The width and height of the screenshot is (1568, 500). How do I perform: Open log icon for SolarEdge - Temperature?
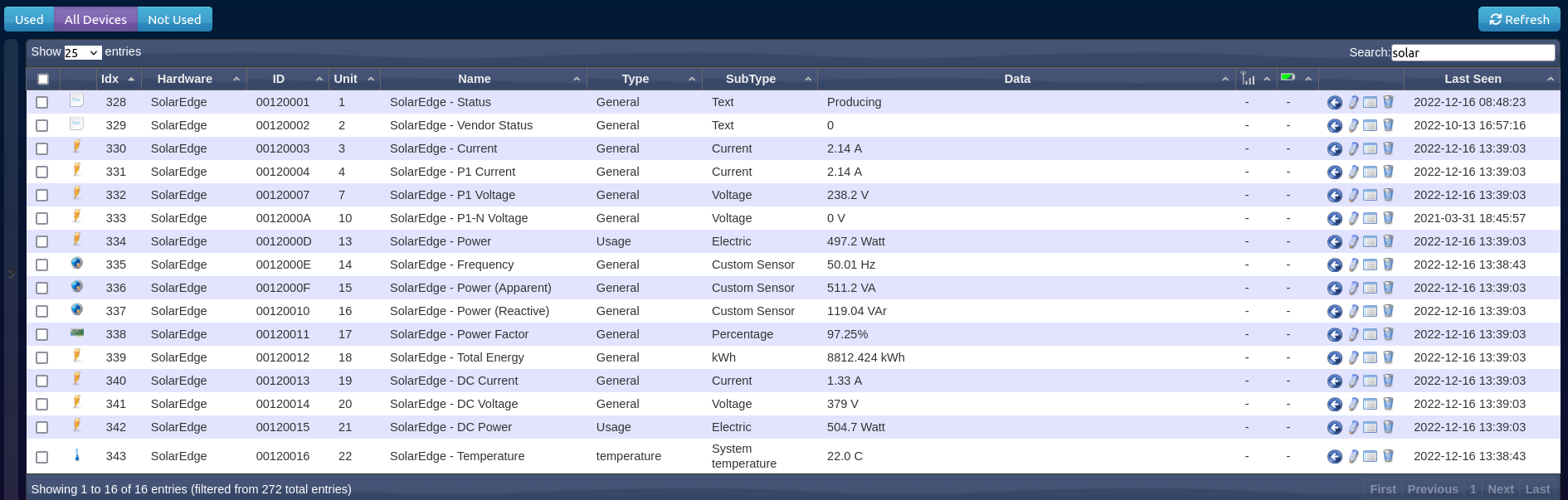pyautogui.click(x=1371, y=457)
